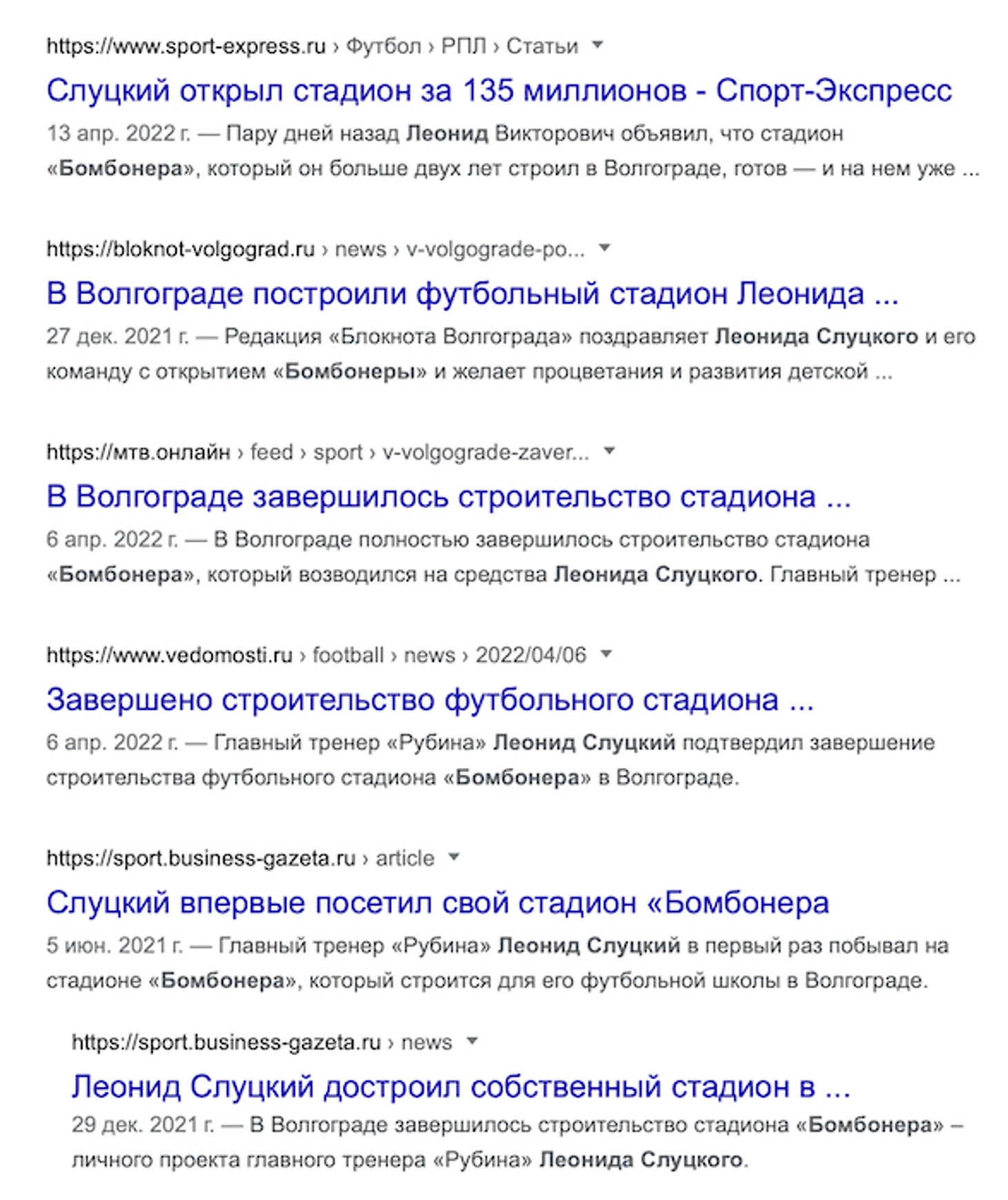Image resolution: width=1008 pixels, height=1200 pixels.
Task: Click the https://bloknot-volgograd.ru URL text
Action: [x=180, y=249]
